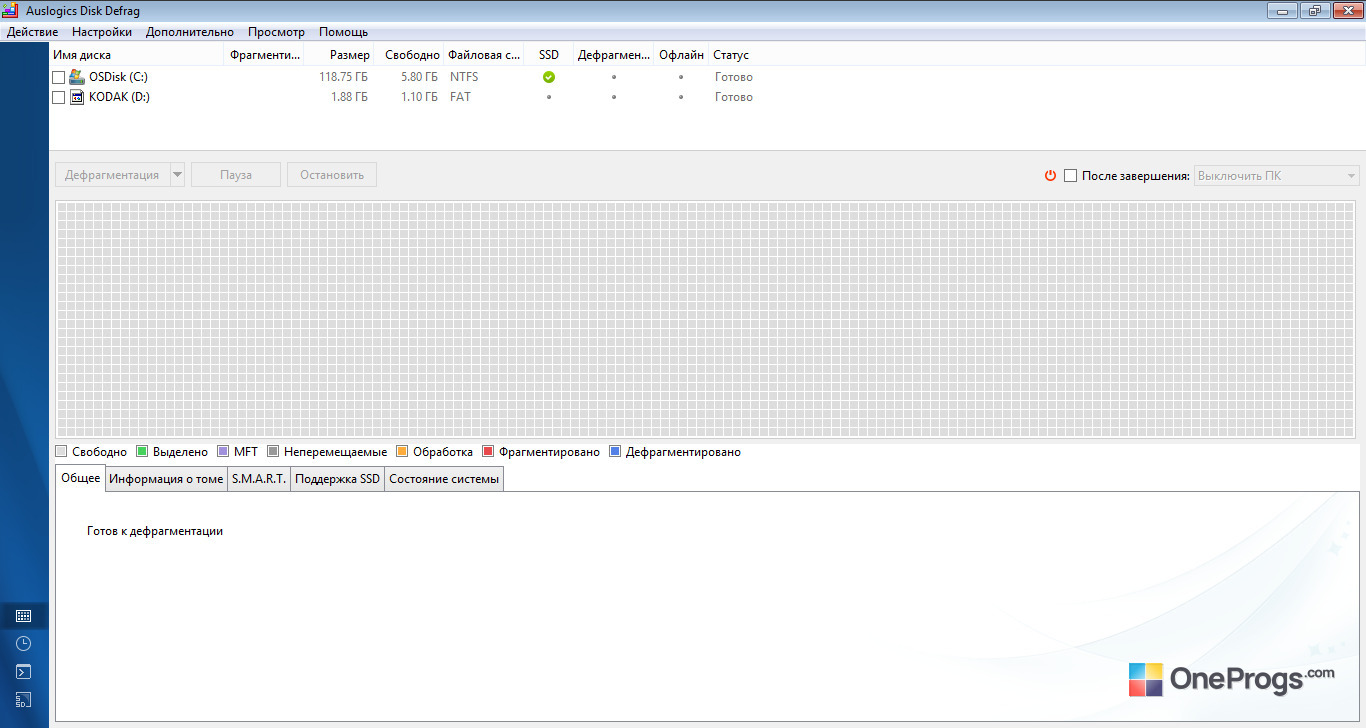Image resolution: width=1366 pixels, height=728 pixels.
Task: Select the OSDisk (C:) row name
Action: (x=118, y=77)
